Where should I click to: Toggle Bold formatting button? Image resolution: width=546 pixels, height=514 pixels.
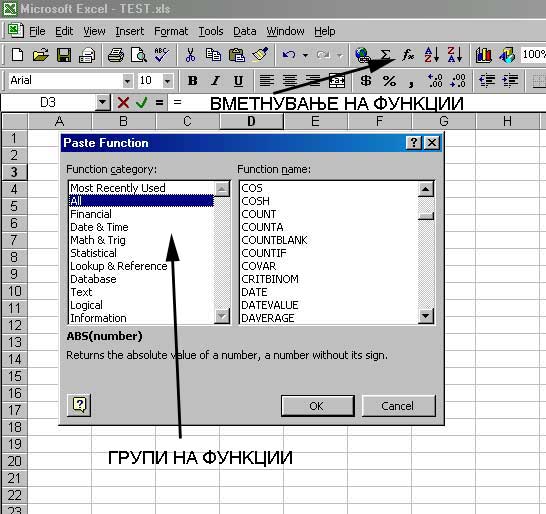(x=192, y=81)
